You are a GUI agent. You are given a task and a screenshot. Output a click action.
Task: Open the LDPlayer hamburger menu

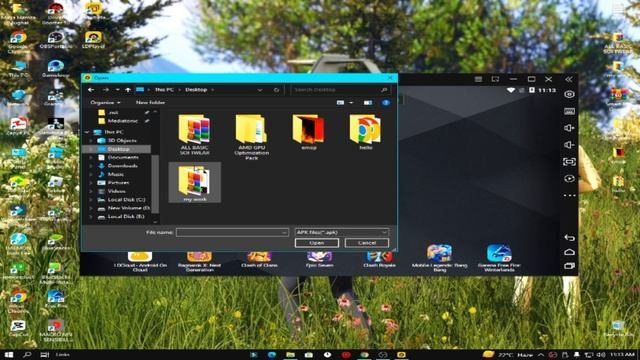[x=478, y=79]
